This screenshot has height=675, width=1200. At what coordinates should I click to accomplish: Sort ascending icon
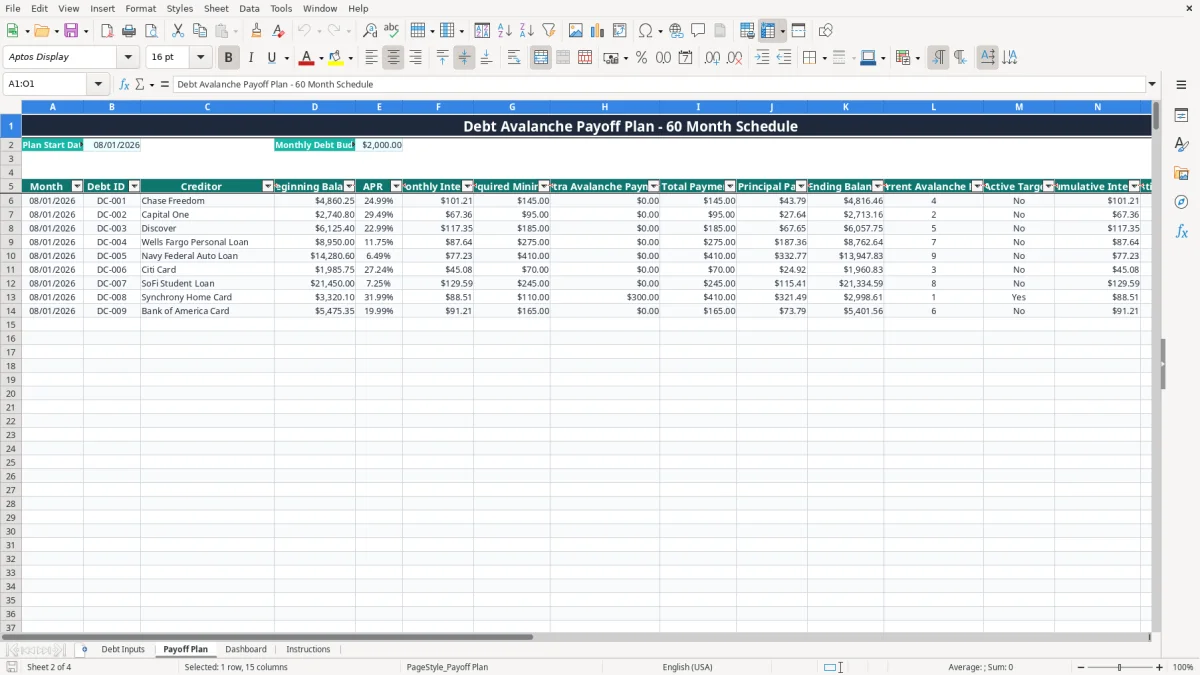tap(505, 31)
